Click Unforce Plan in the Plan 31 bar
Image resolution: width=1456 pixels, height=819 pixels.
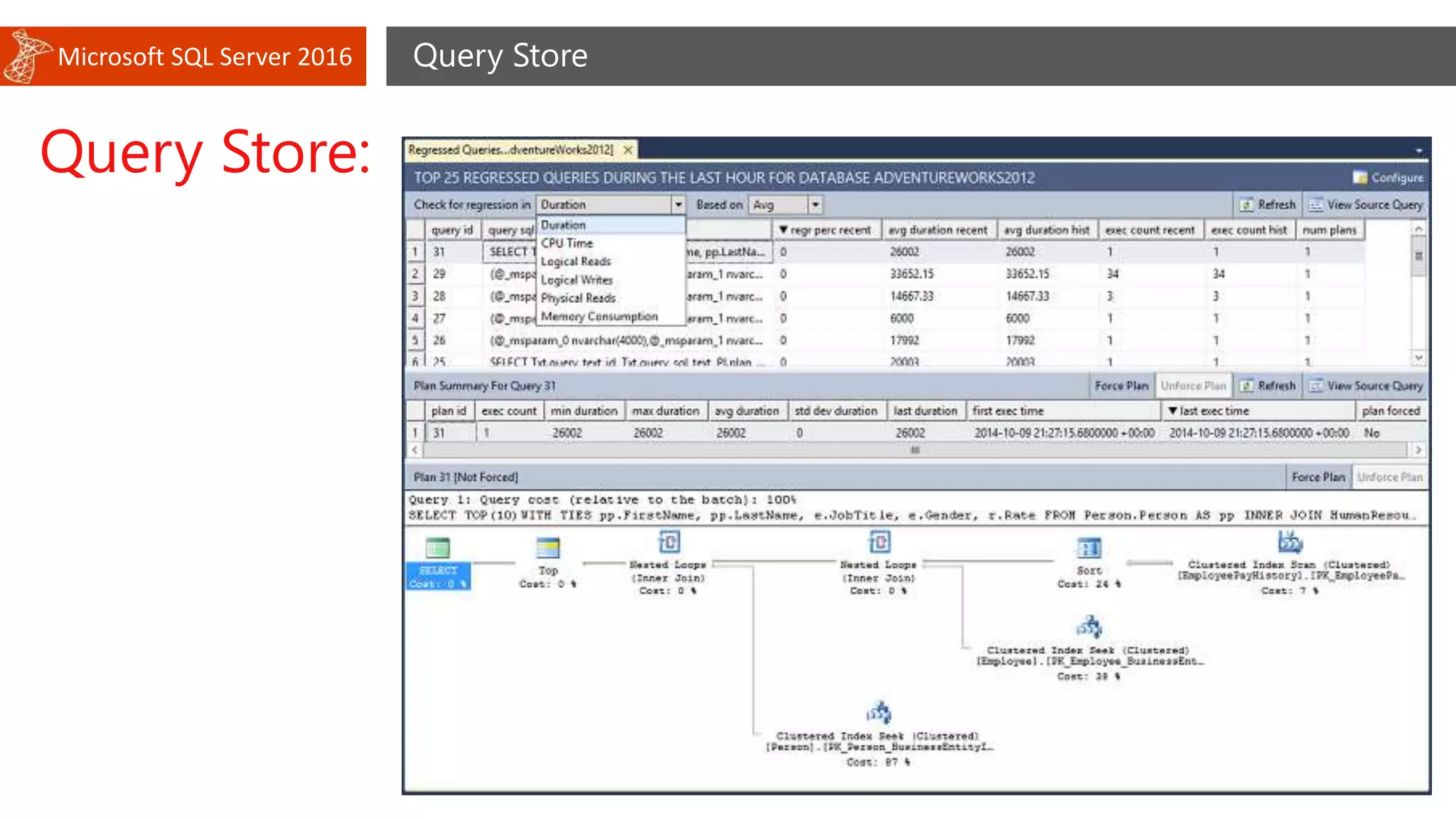click(1390, 477)
